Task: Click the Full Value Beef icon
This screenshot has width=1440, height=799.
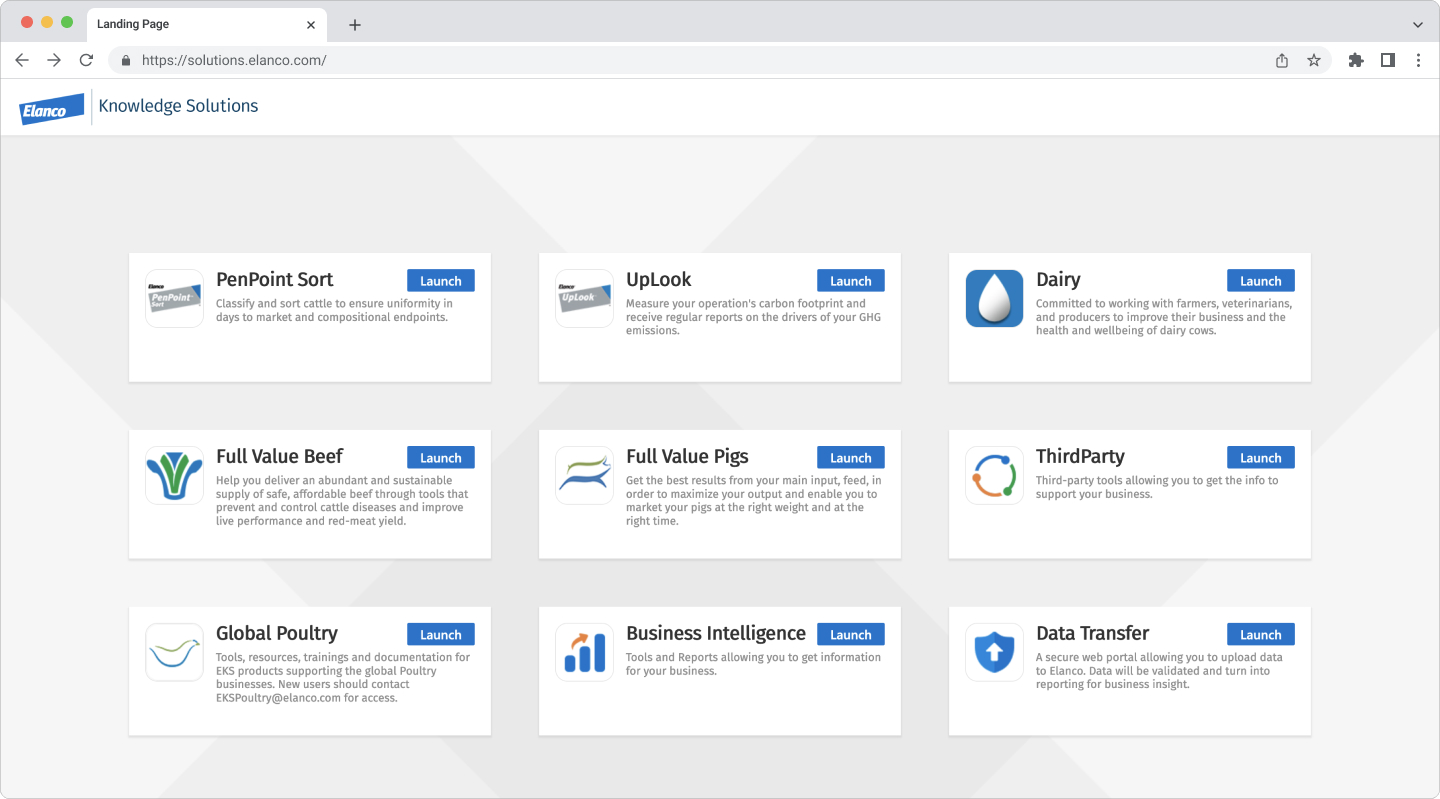Action: (x=174, y=475)
